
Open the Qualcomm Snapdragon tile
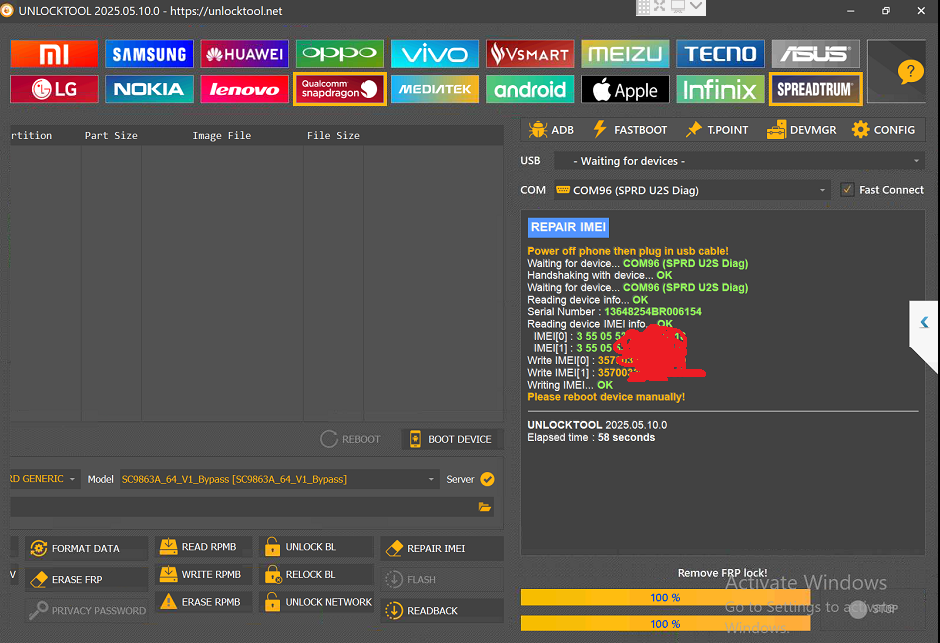339,89
